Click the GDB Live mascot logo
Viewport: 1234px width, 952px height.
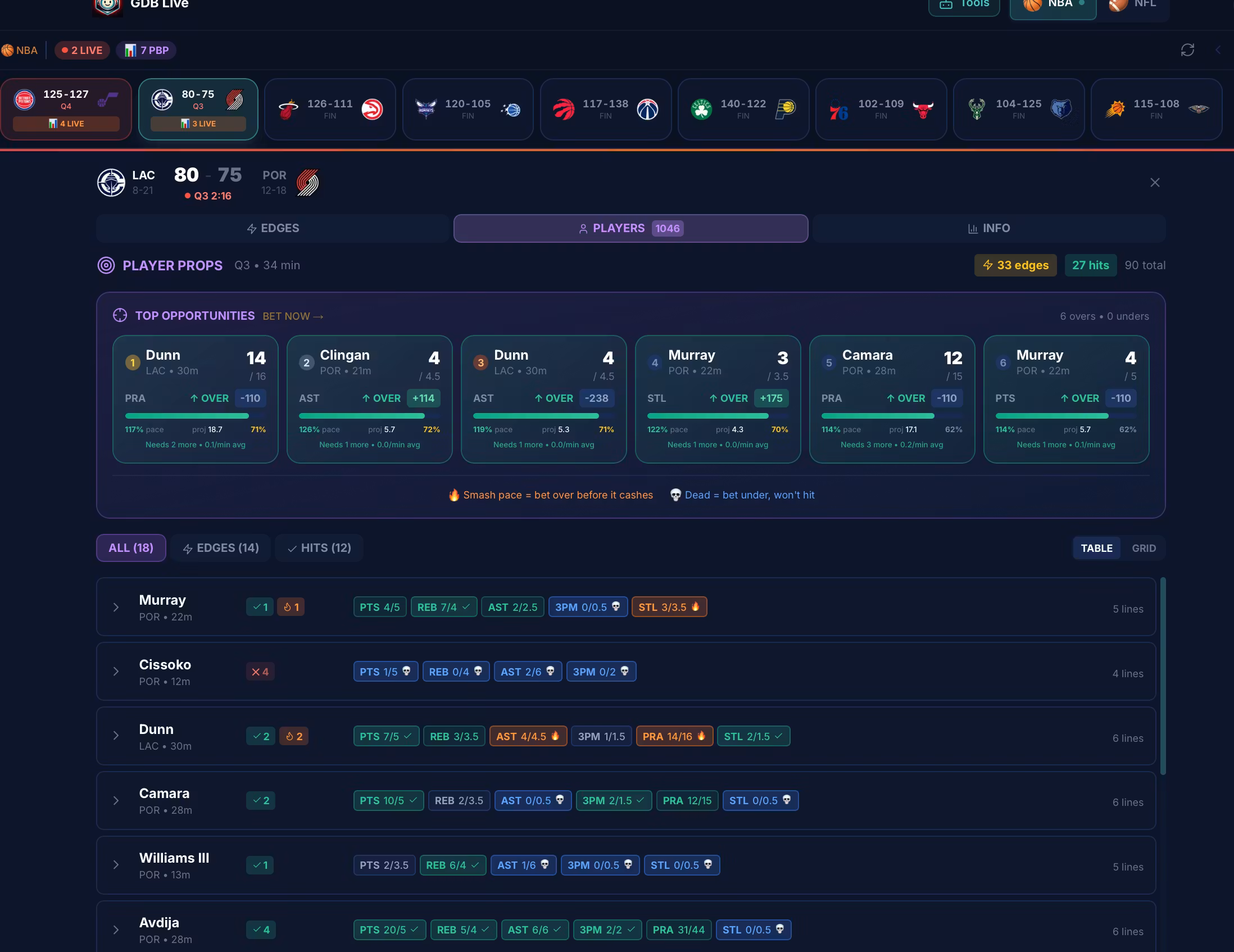(107, 6)
